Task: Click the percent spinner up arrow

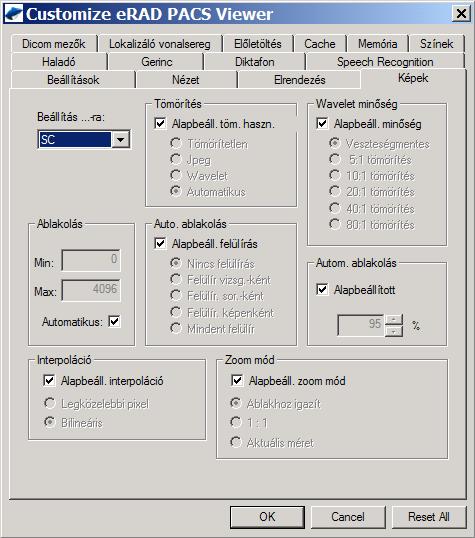Action: click(x=394, y=319)
